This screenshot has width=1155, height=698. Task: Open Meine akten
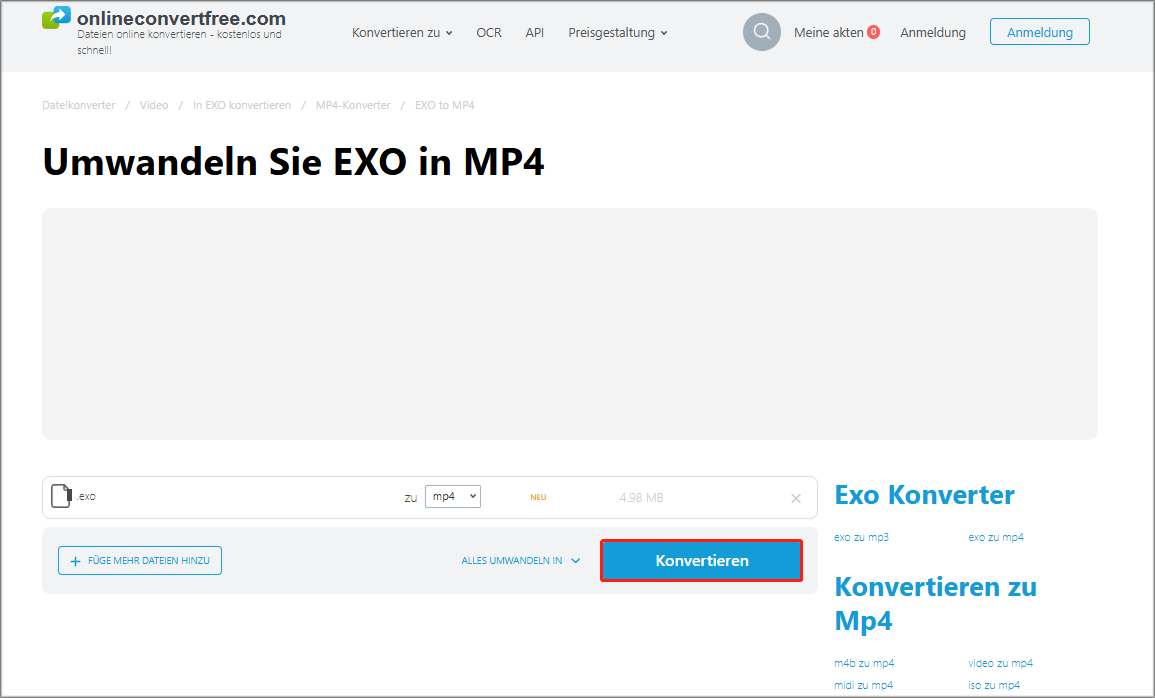click(828, 31)
